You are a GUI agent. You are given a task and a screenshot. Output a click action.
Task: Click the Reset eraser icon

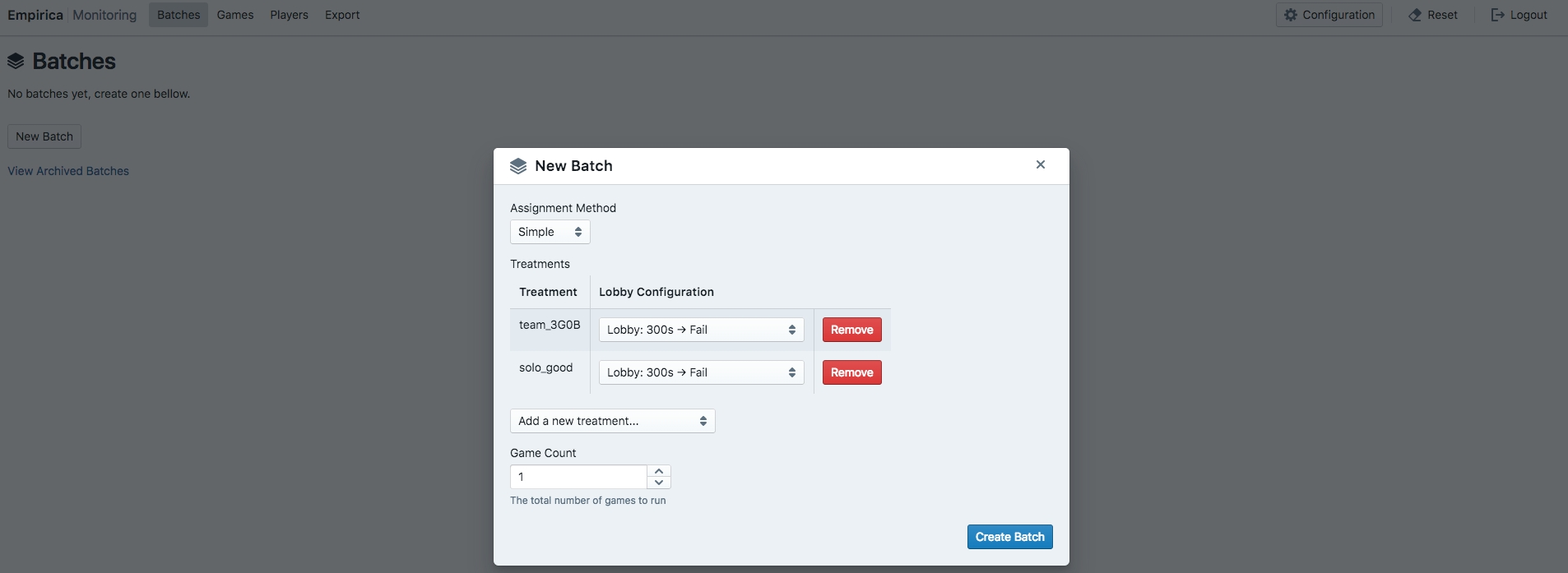[x=1415, y=15]
